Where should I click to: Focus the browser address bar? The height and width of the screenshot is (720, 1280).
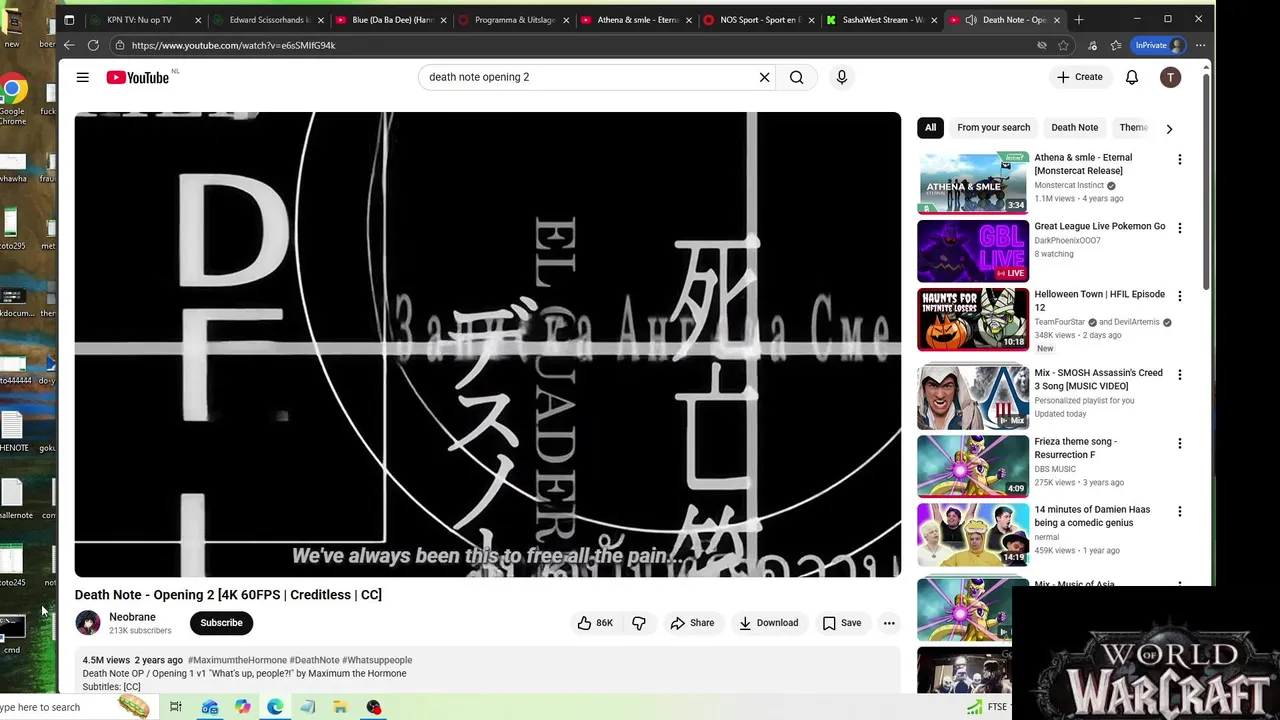point(580,45)
